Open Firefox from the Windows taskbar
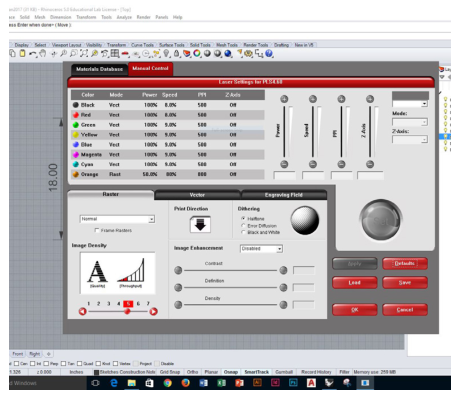This screenshot has height=395, width=459. coord(185,383)
